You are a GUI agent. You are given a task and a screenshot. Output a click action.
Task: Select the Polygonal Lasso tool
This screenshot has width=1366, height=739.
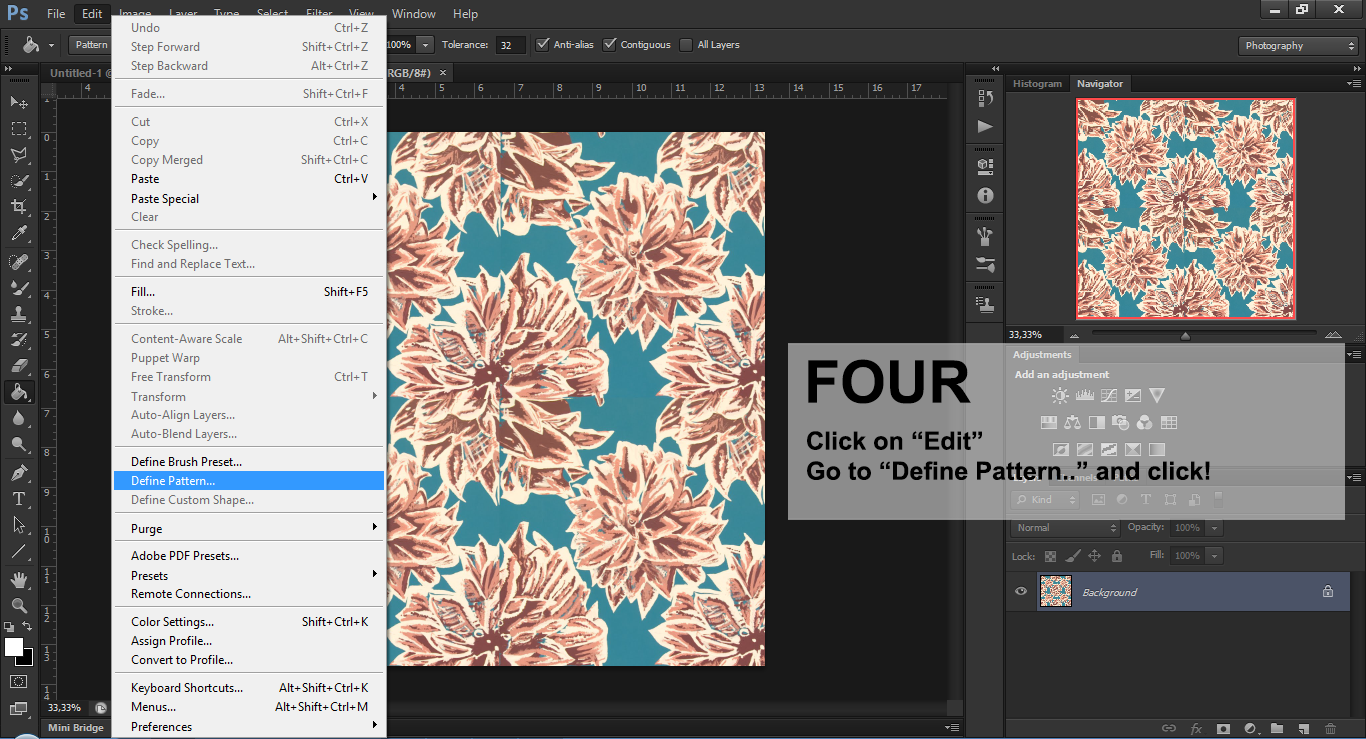tap(19, 155)
